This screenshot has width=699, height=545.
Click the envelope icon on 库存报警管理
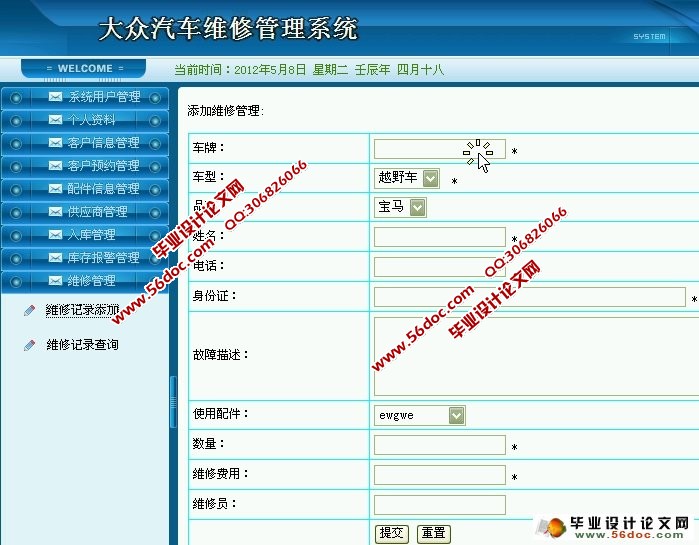(55, 258)
